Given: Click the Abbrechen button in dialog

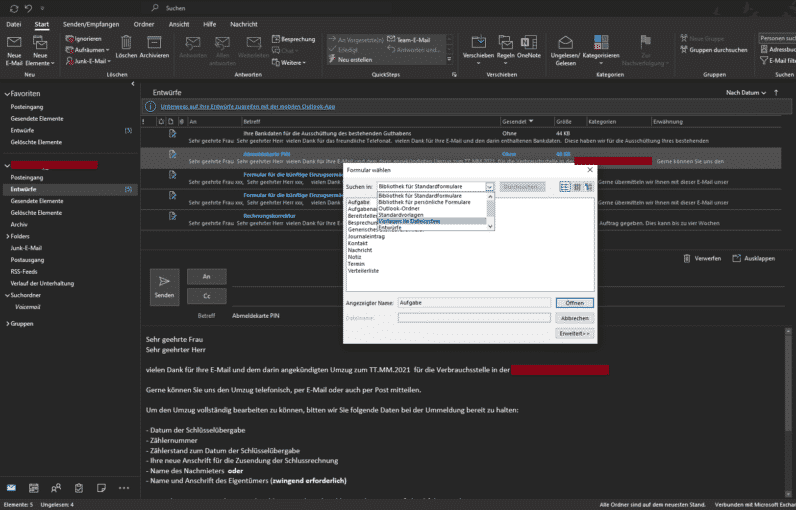Looking at the screenshot, I should tap(574, 317).
